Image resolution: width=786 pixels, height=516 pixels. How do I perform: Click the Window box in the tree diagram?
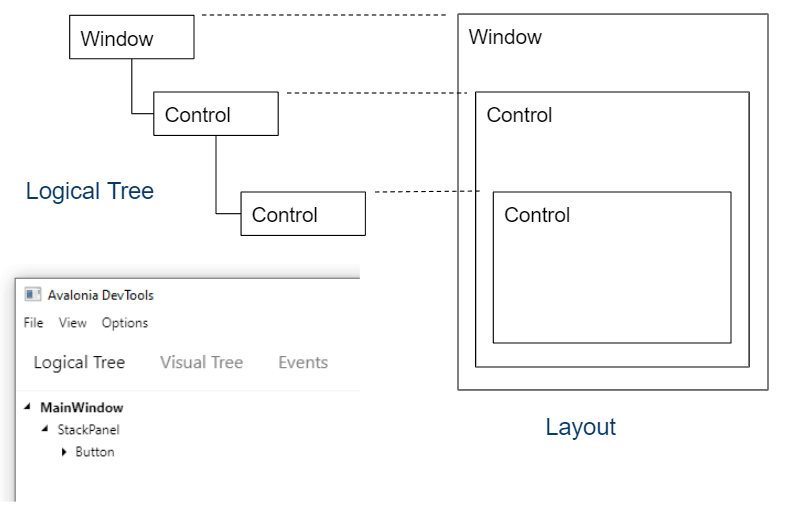coord(131,39)
